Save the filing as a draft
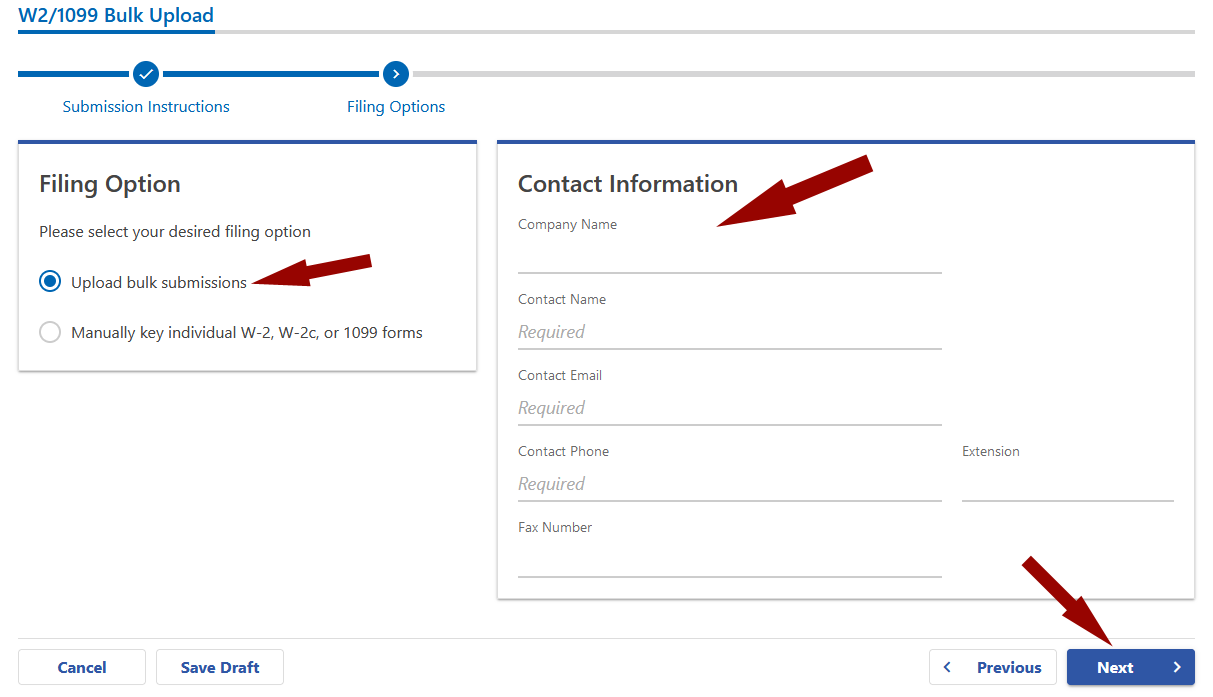This screenshot has width=1213, height=697. click(x=219, y=667)
